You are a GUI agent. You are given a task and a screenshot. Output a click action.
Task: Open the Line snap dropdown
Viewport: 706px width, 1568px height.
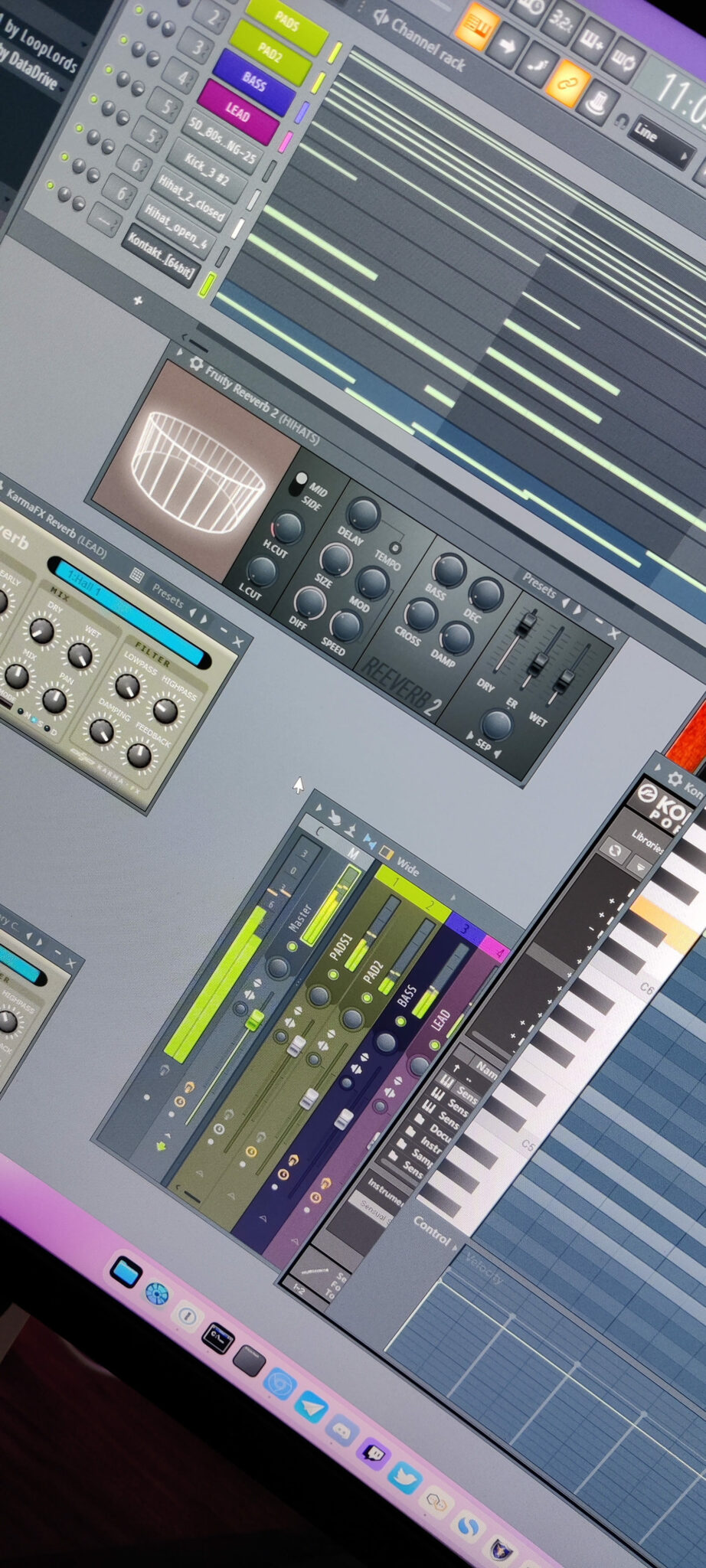pyautogui.click(x=661, y=142)
